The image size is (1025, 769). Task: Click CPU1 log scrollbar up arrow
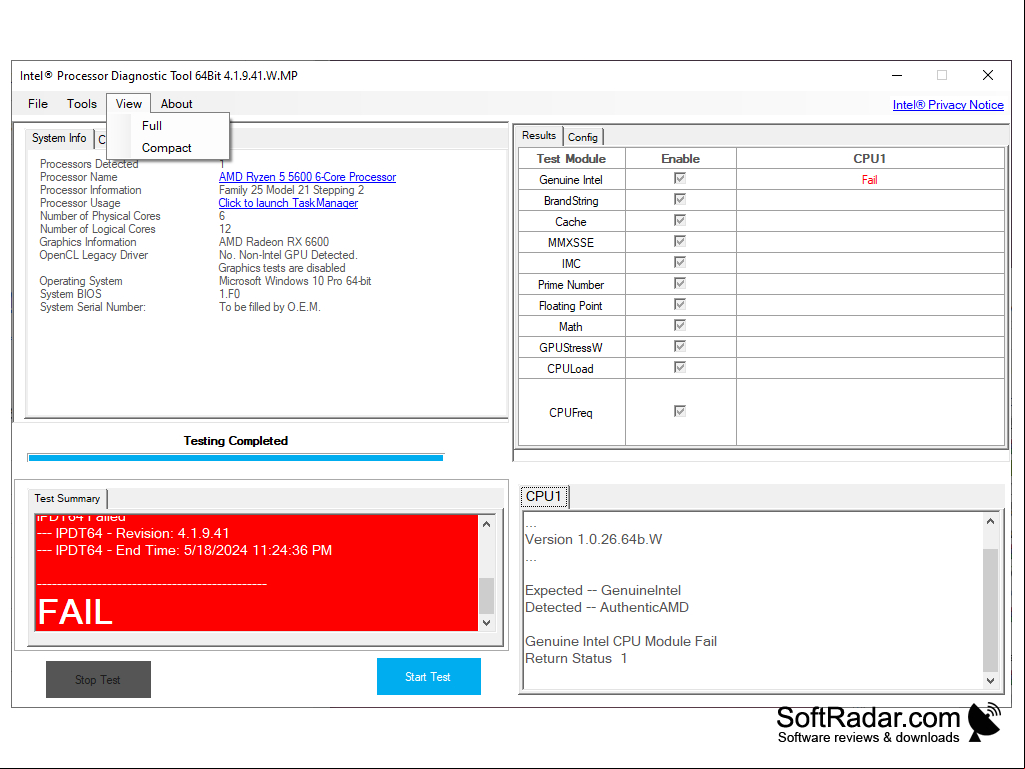click(x=990, y=521)
